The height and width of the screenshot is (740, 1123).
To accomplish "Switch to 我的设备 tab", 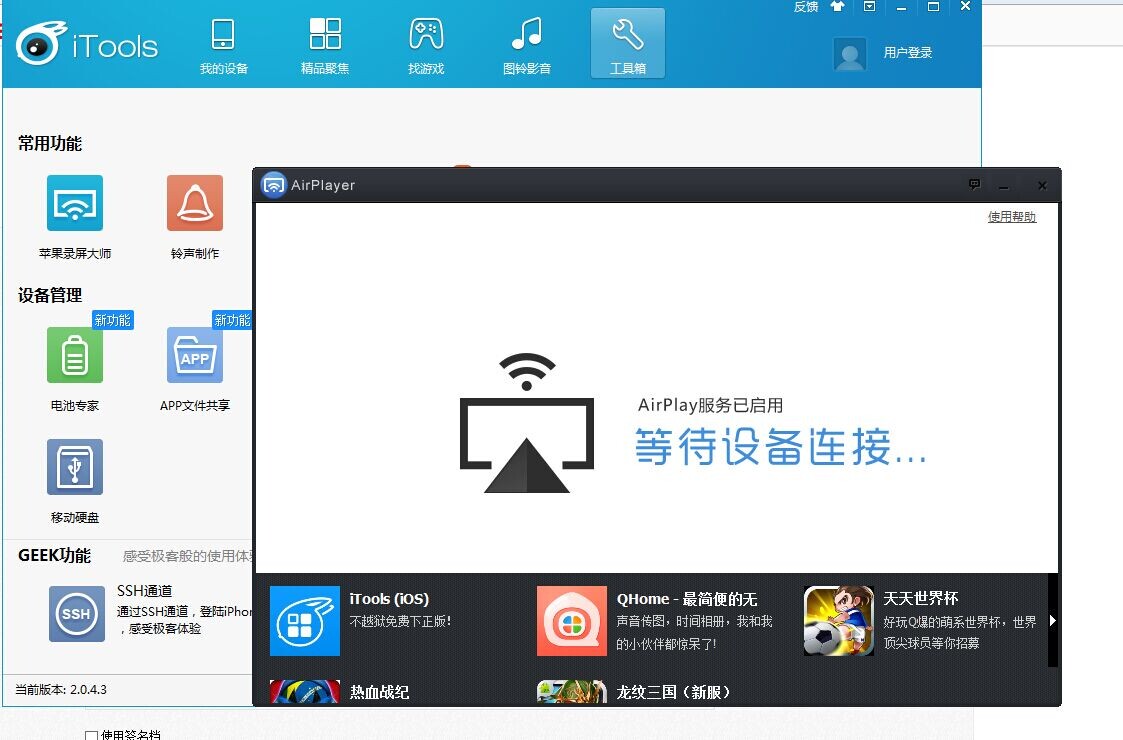I will click(x=223, y=45).
